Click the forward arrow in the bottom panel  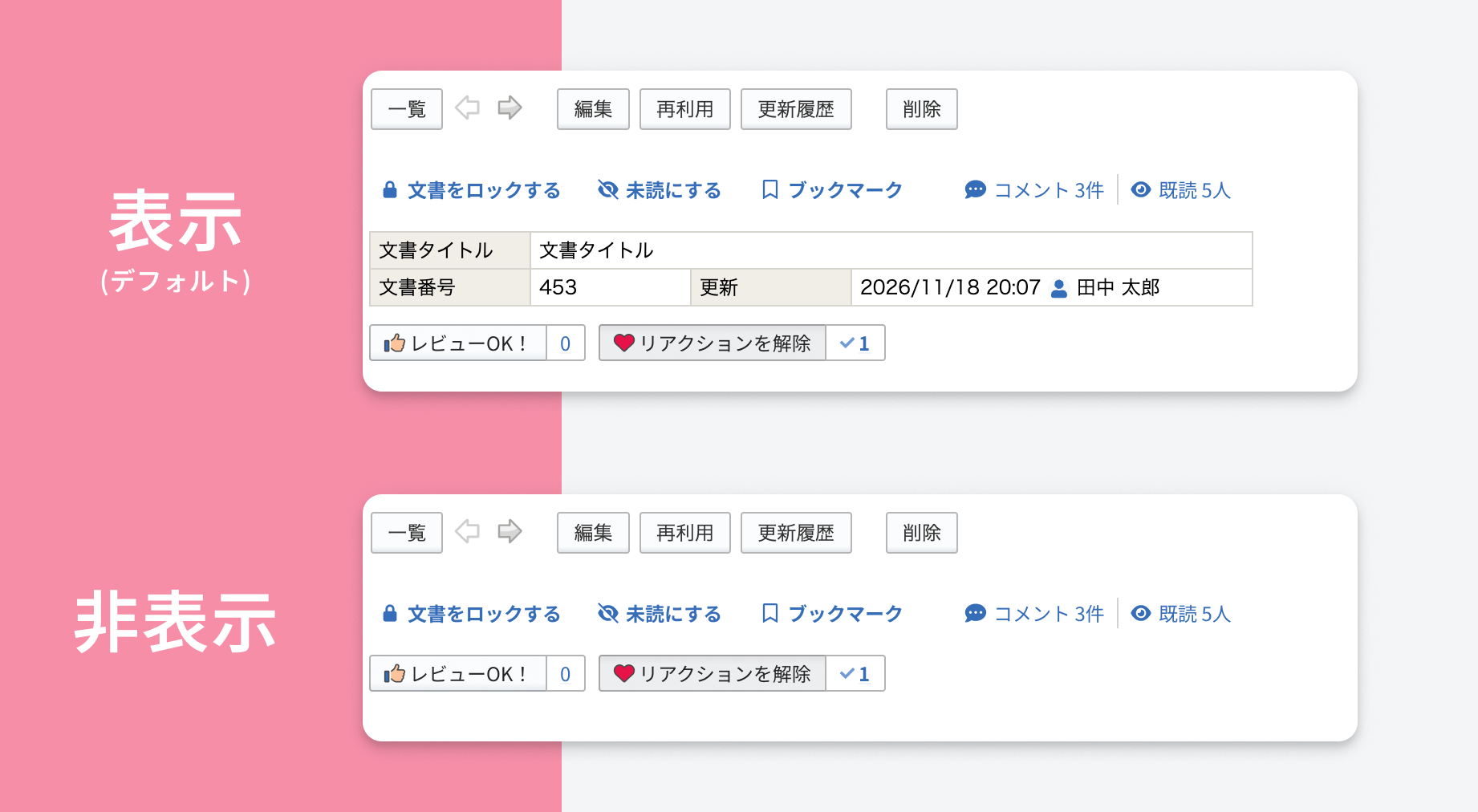pos(510,531)
